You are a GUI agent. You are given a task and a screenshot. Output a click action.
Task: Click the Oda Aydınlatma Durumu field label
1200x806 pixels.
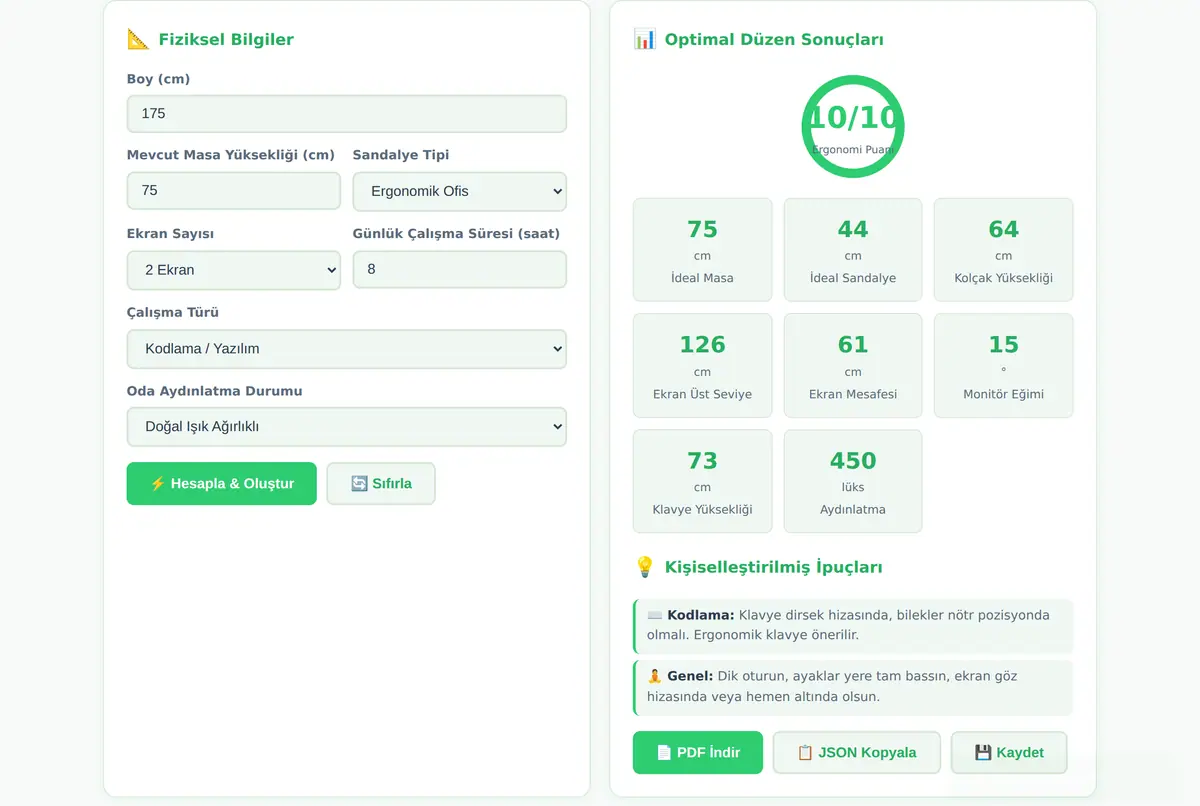click(x=214, y=391)
